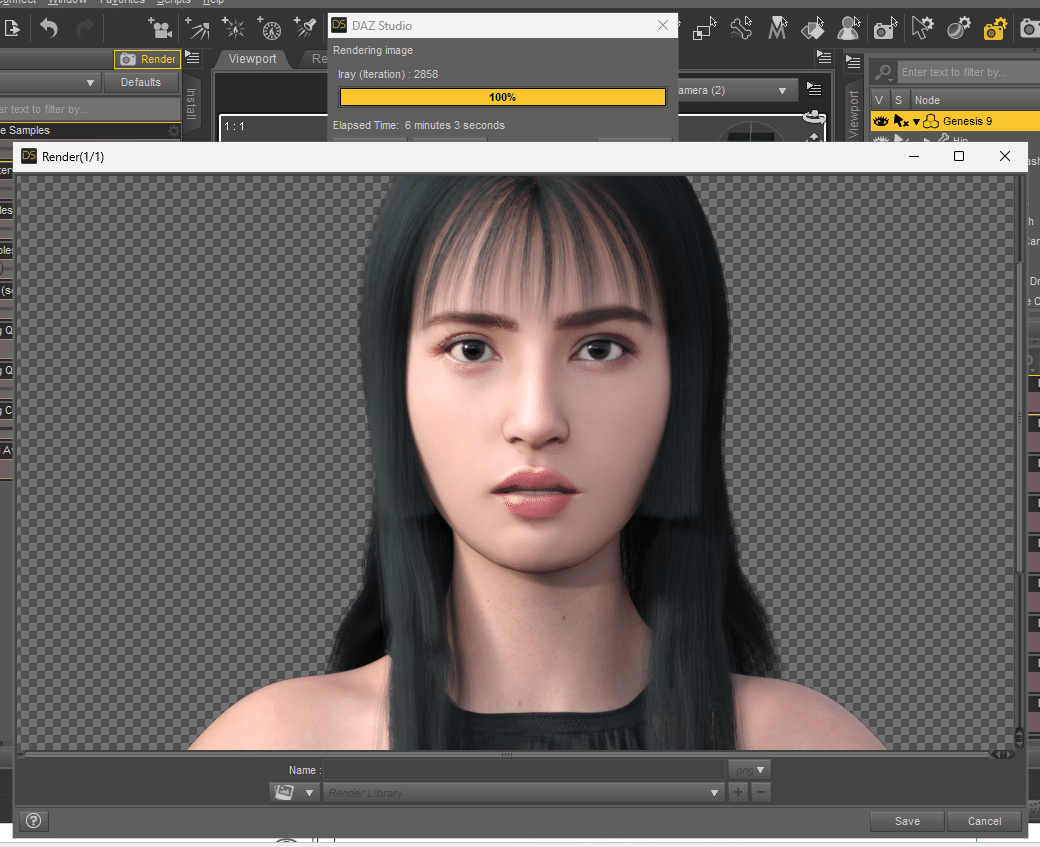Open the Render Library dropdown
Viewport: 1040px width, 847px height.
coord(523,793)
